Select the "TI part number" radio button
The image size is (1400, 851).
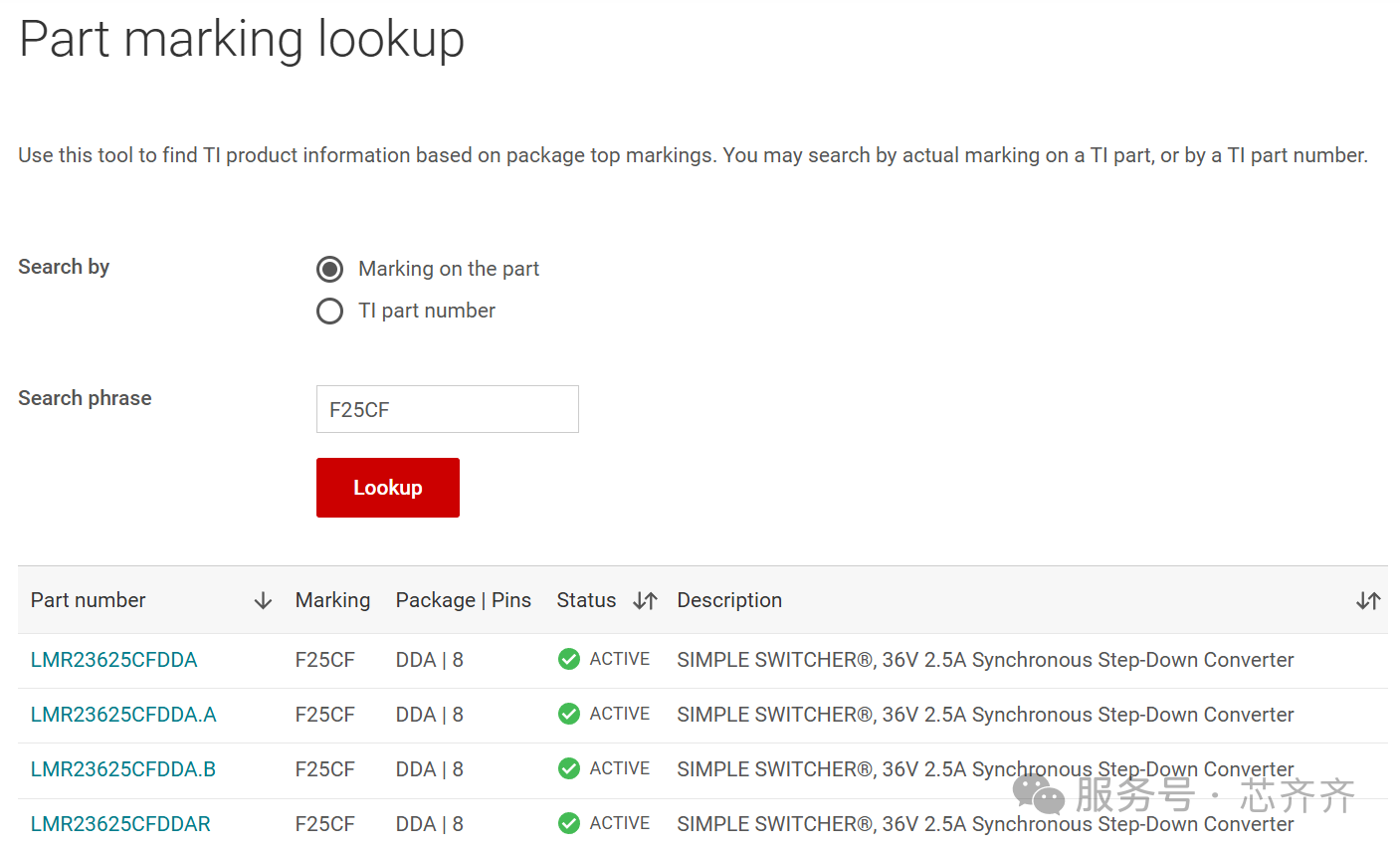point(329,311)
